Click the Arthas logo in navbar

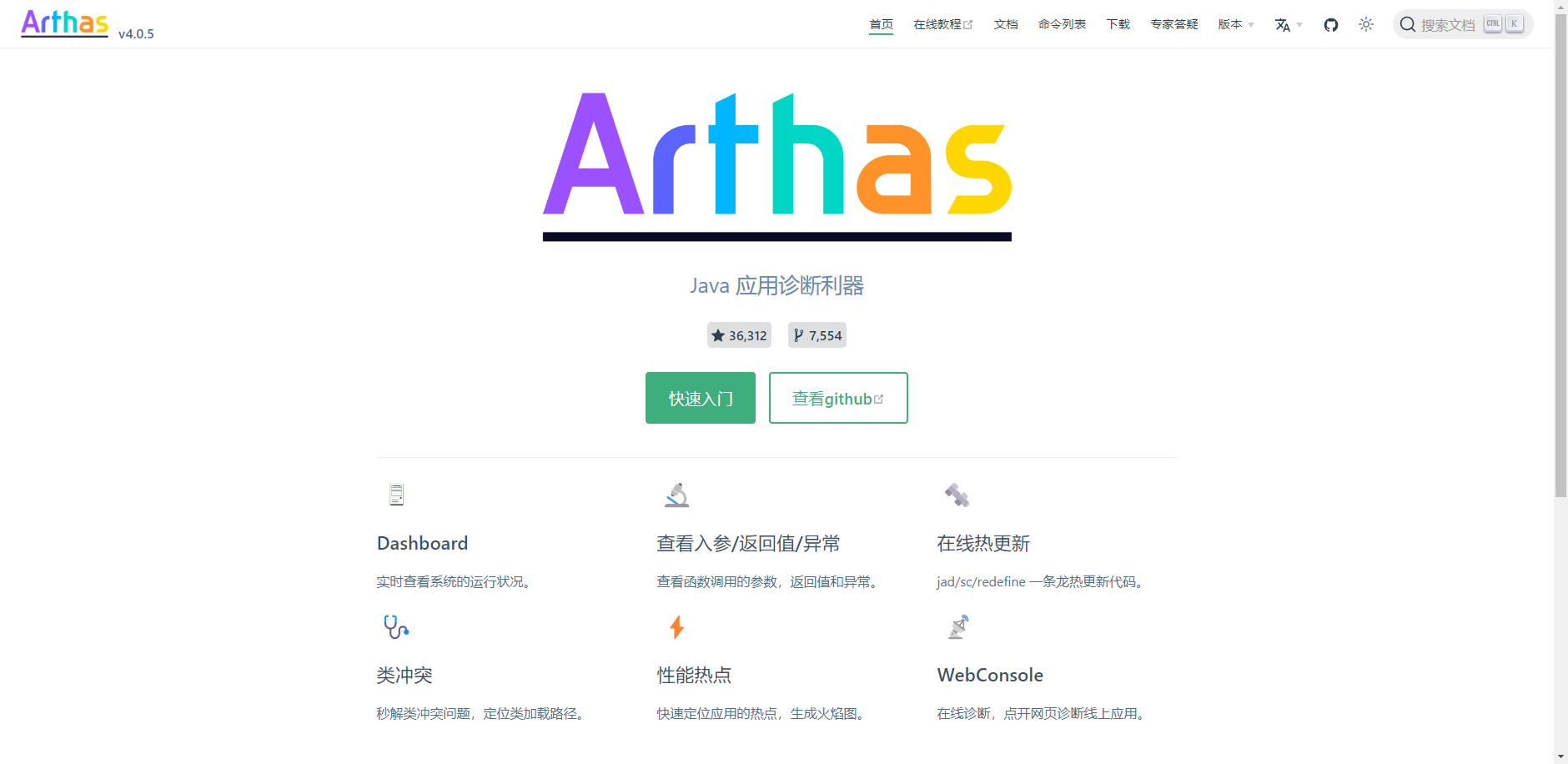pos(64,23)
